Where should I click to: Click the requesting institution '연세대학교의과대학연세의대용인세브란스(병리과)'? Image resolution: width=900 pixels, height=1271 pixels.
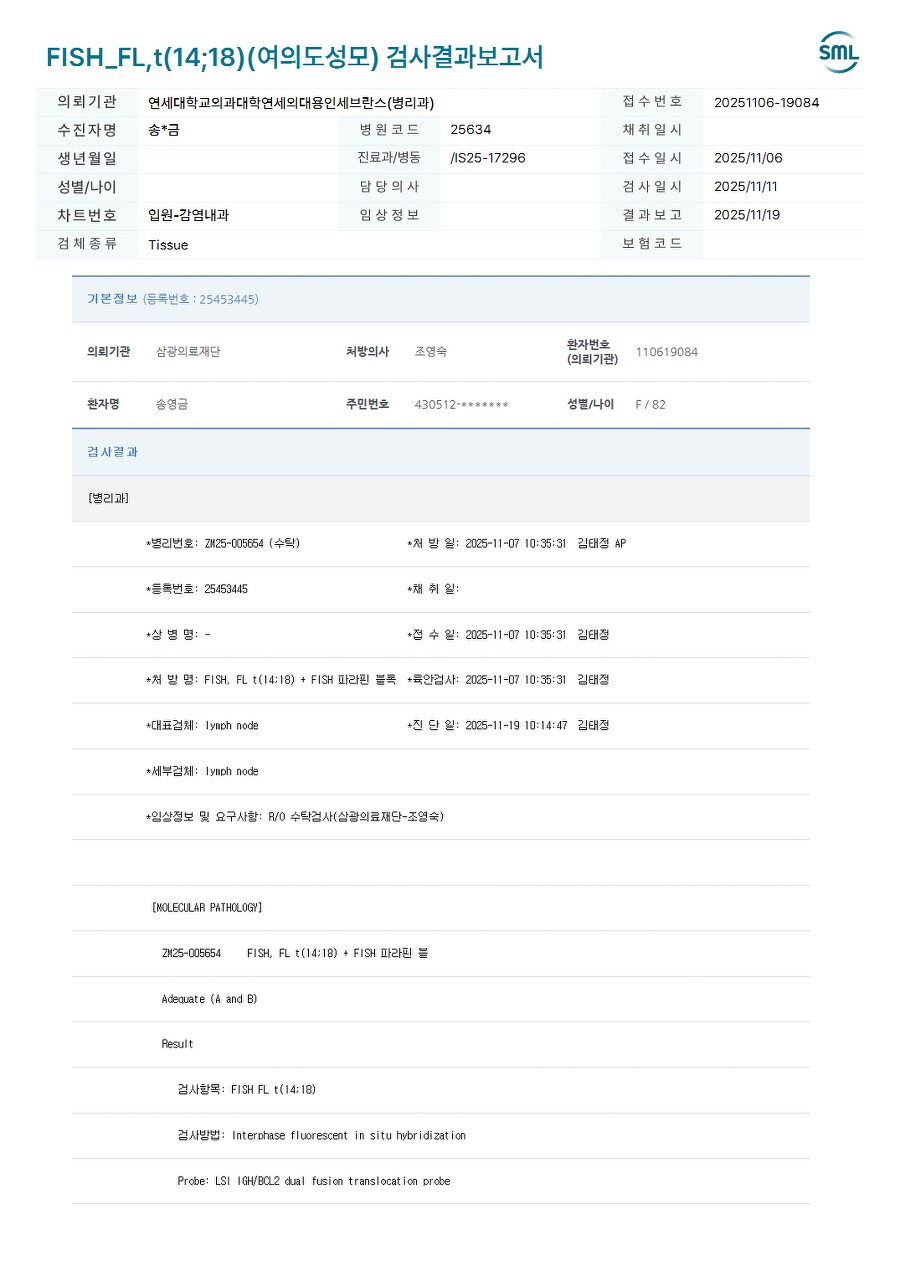[291, 102]
